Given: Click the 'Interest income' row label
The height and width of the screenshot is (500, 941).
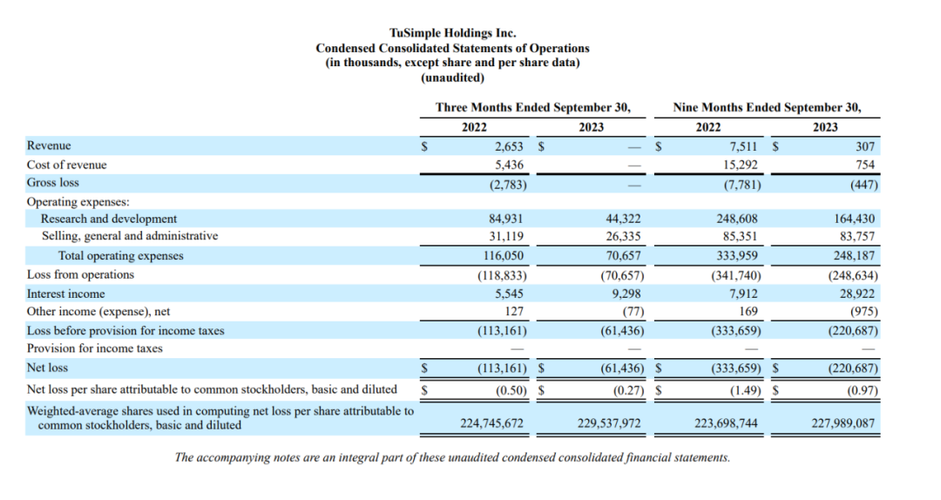Looking at the screenshot, I should (65, 294).
